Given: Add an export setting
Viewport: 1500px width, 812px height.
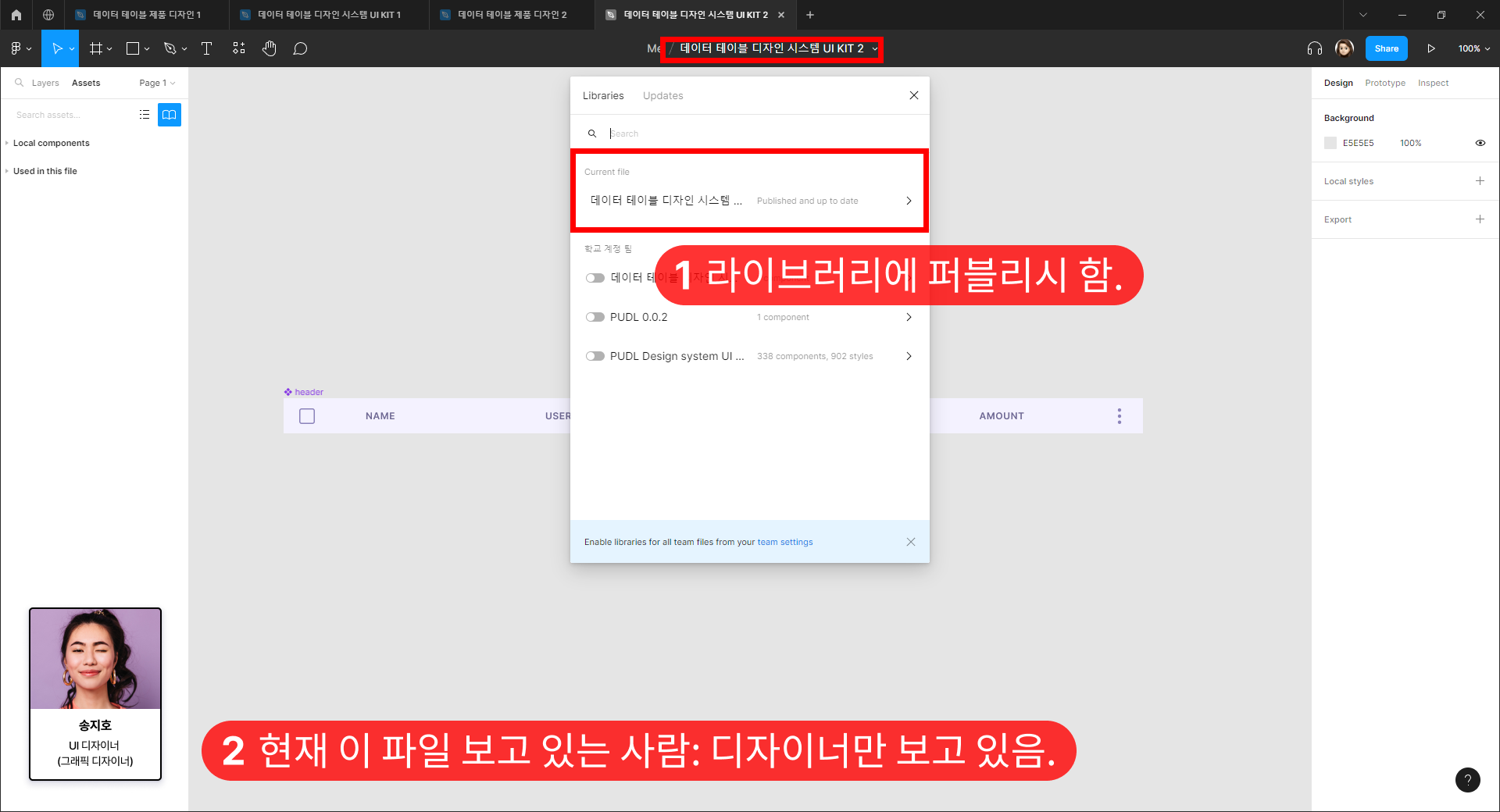Looking at the screenshot, I should [x=1480, y=219].
